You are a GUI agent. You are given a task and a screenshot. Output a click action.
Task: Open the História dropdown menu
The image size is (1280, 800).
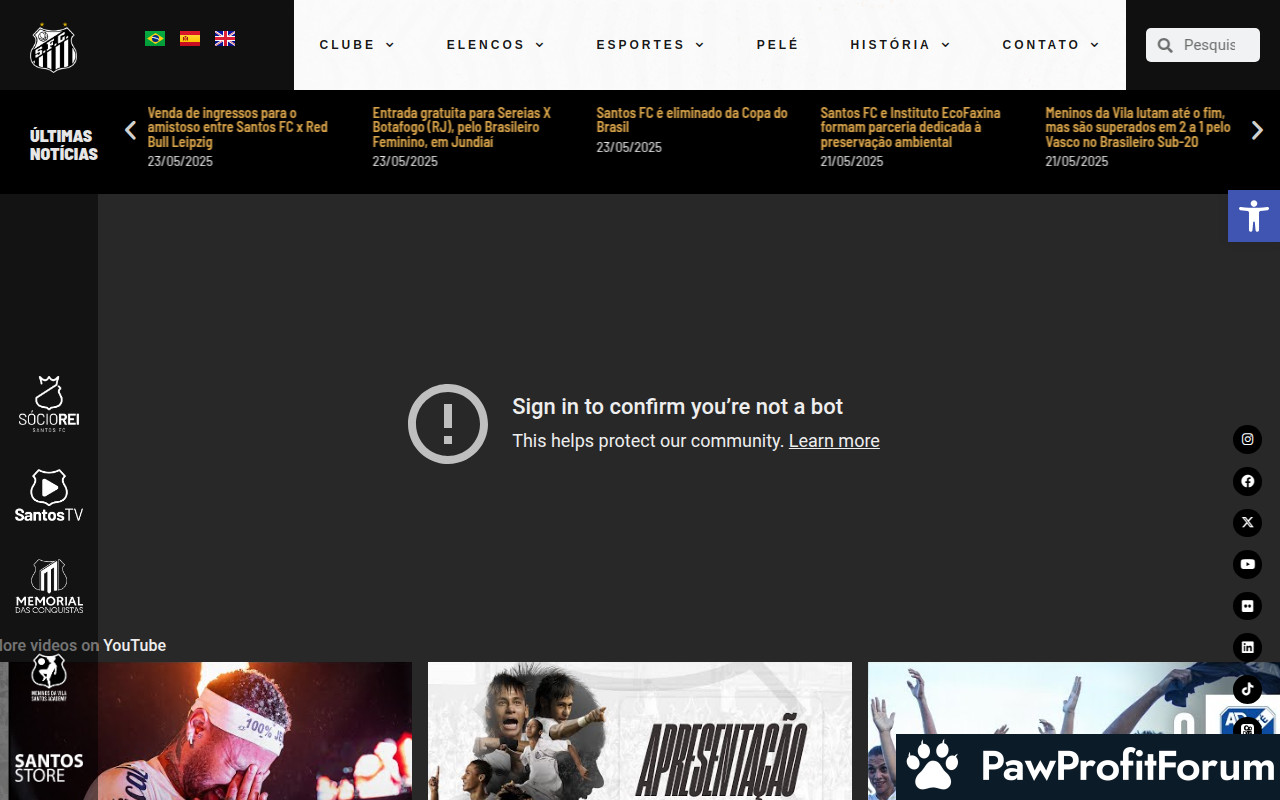(900, 45)
